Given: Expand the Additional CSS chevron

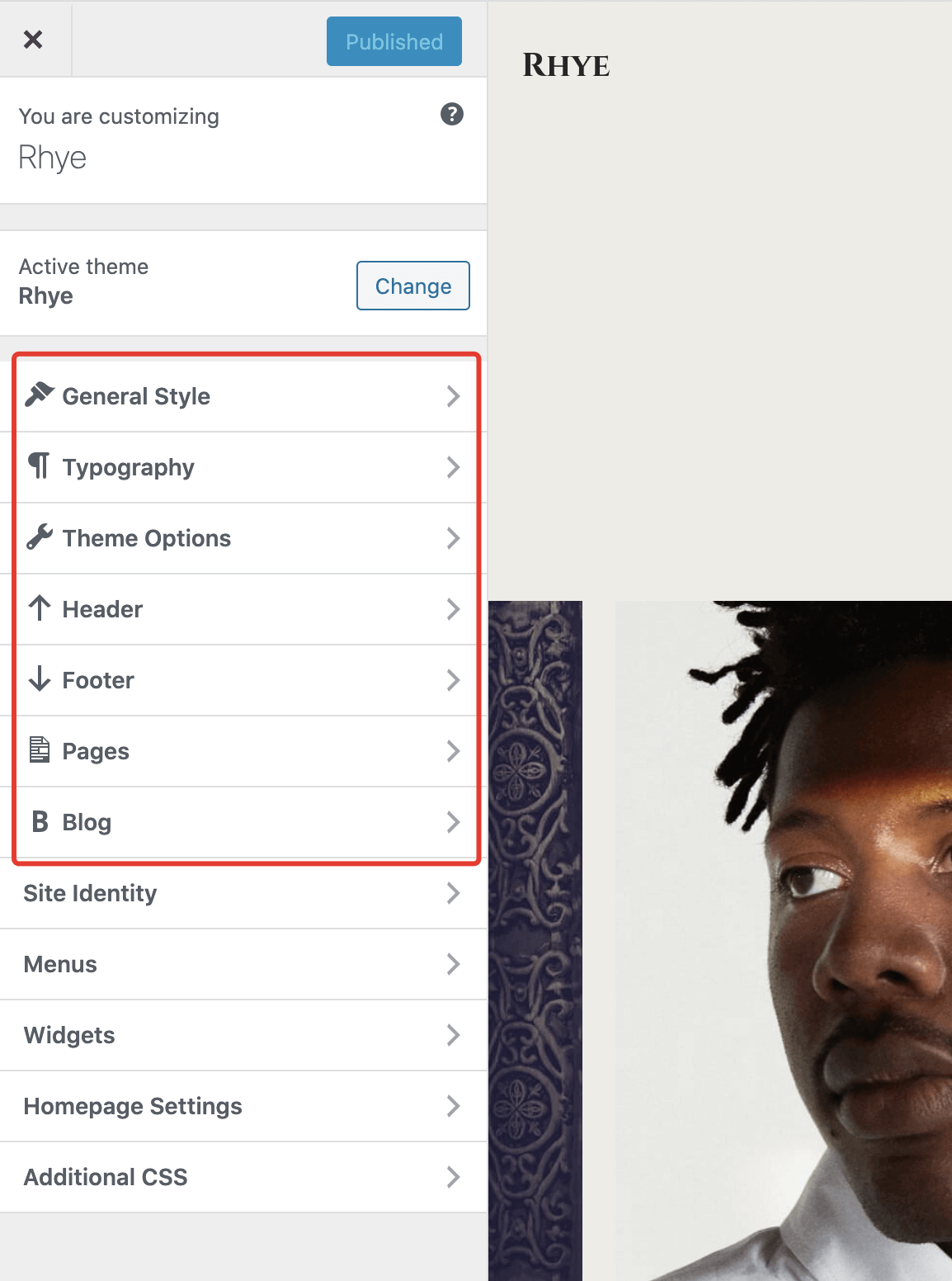Looking at the screenshot, I should click(x=453, y=1177).
